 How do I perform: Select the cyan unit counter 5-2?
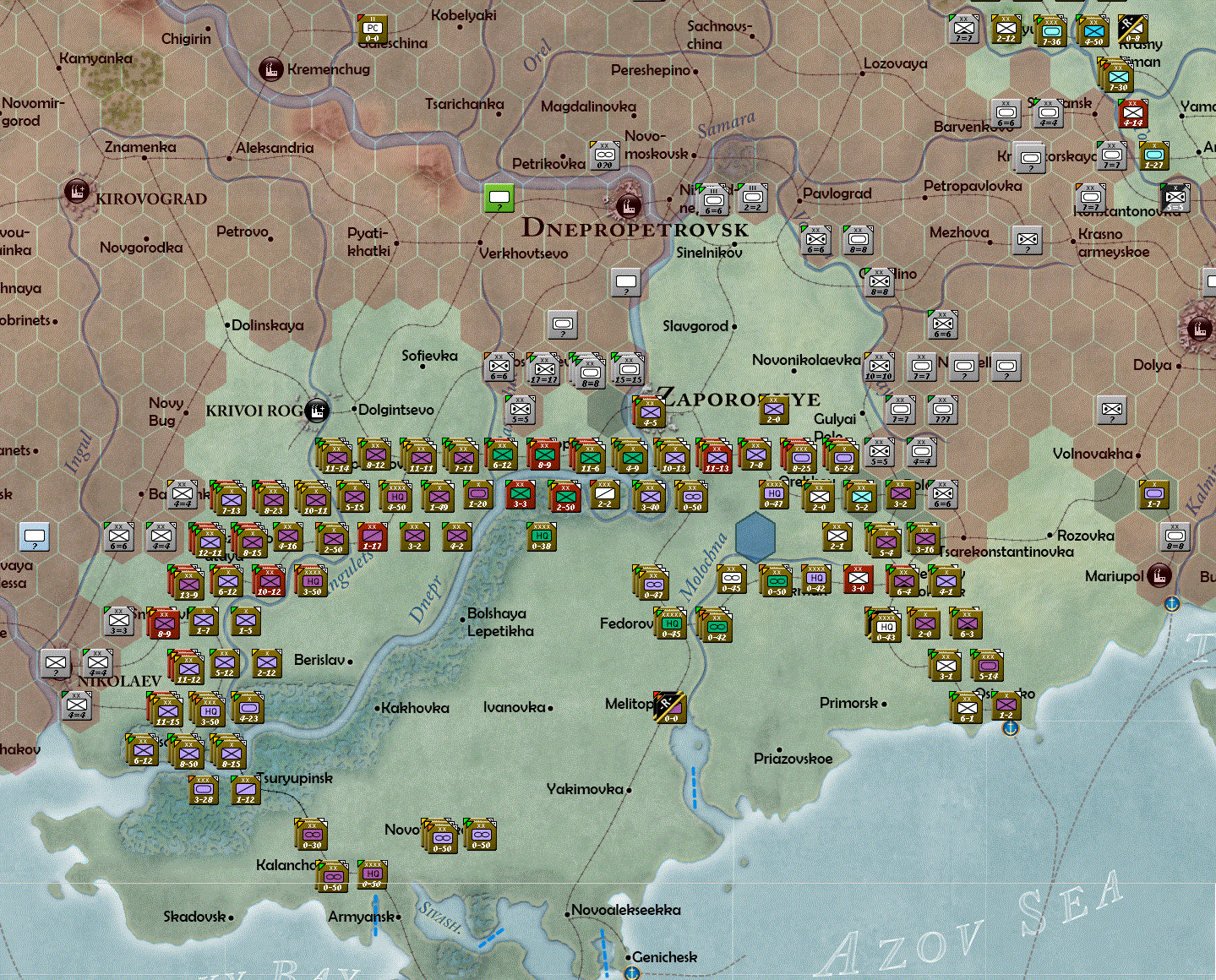(x=861, y=497)
